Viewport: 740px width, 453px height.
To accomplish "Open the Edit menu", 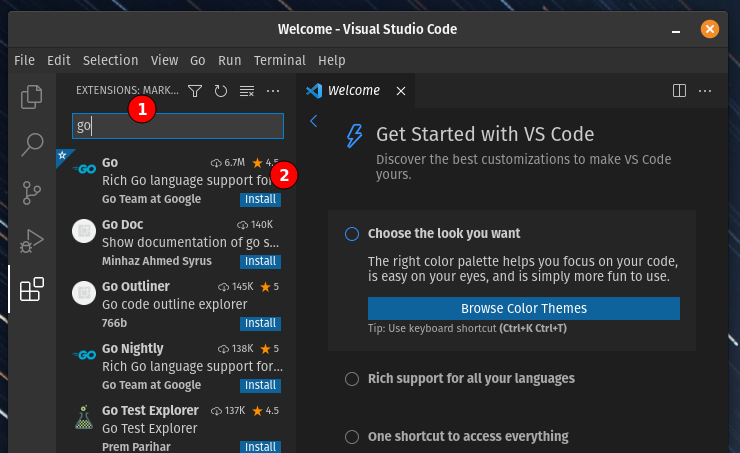I will (x=59, y=60).
